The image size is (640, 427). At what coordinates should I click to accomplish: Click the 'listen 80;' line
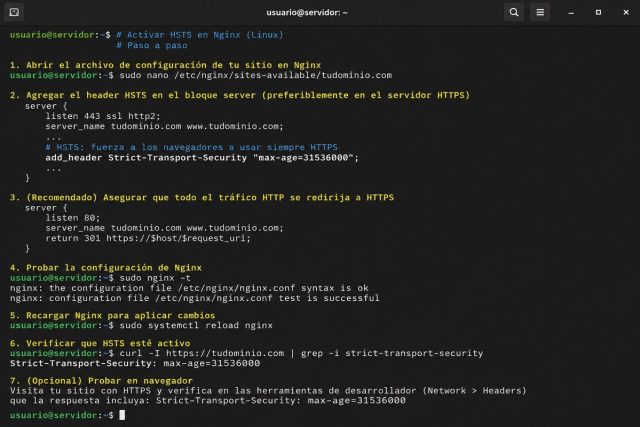73,218
